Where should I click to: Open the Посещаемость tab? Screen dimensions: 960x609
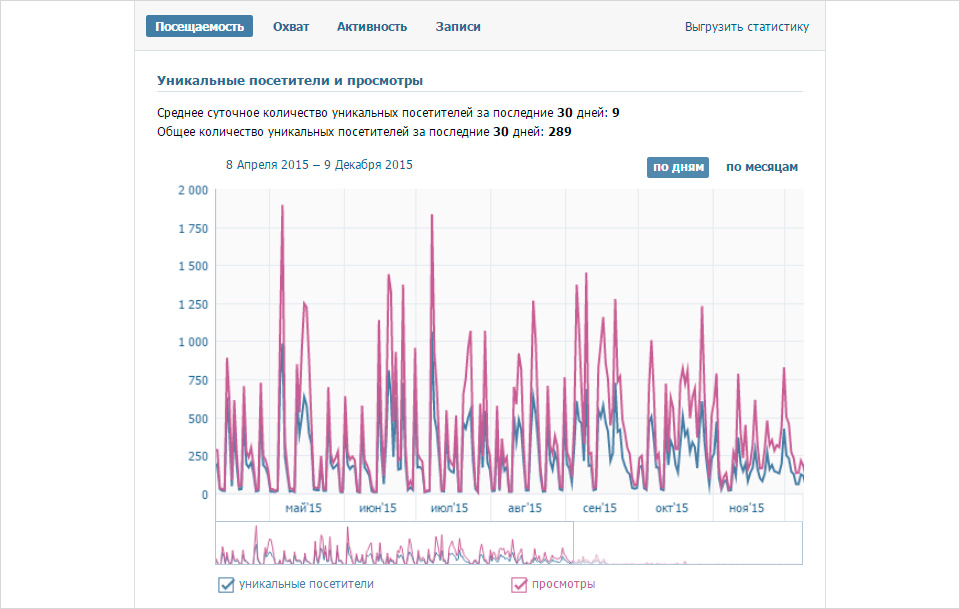click(x=199, y=26)
